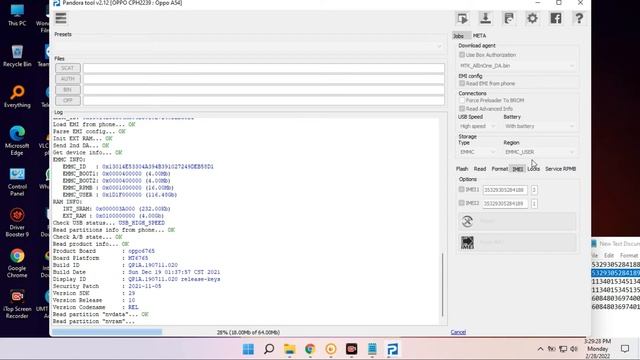
Task: Click the IMEI2 number input field
Action: (505, 203)
